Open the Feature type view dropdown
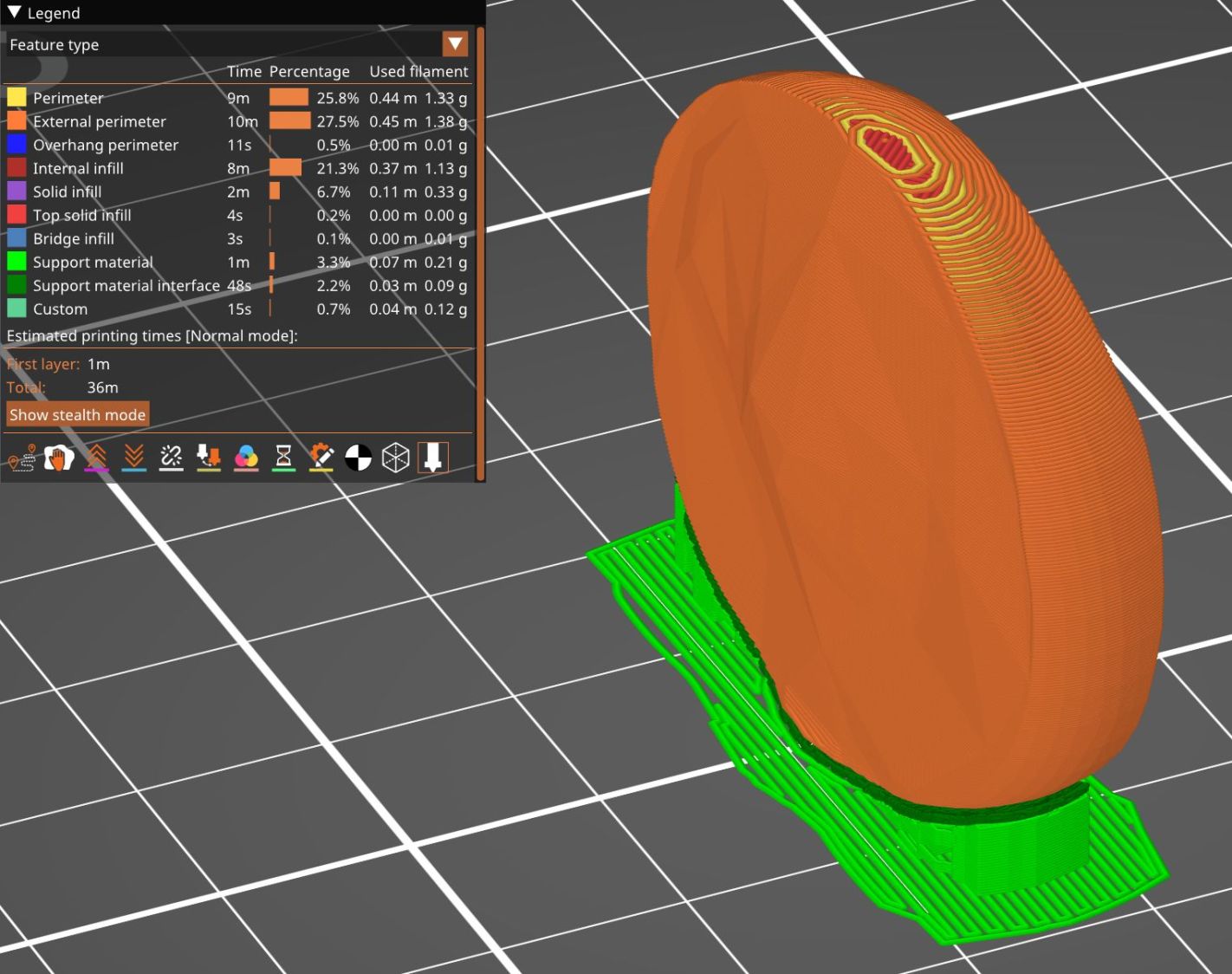 [x=455, y=44]
